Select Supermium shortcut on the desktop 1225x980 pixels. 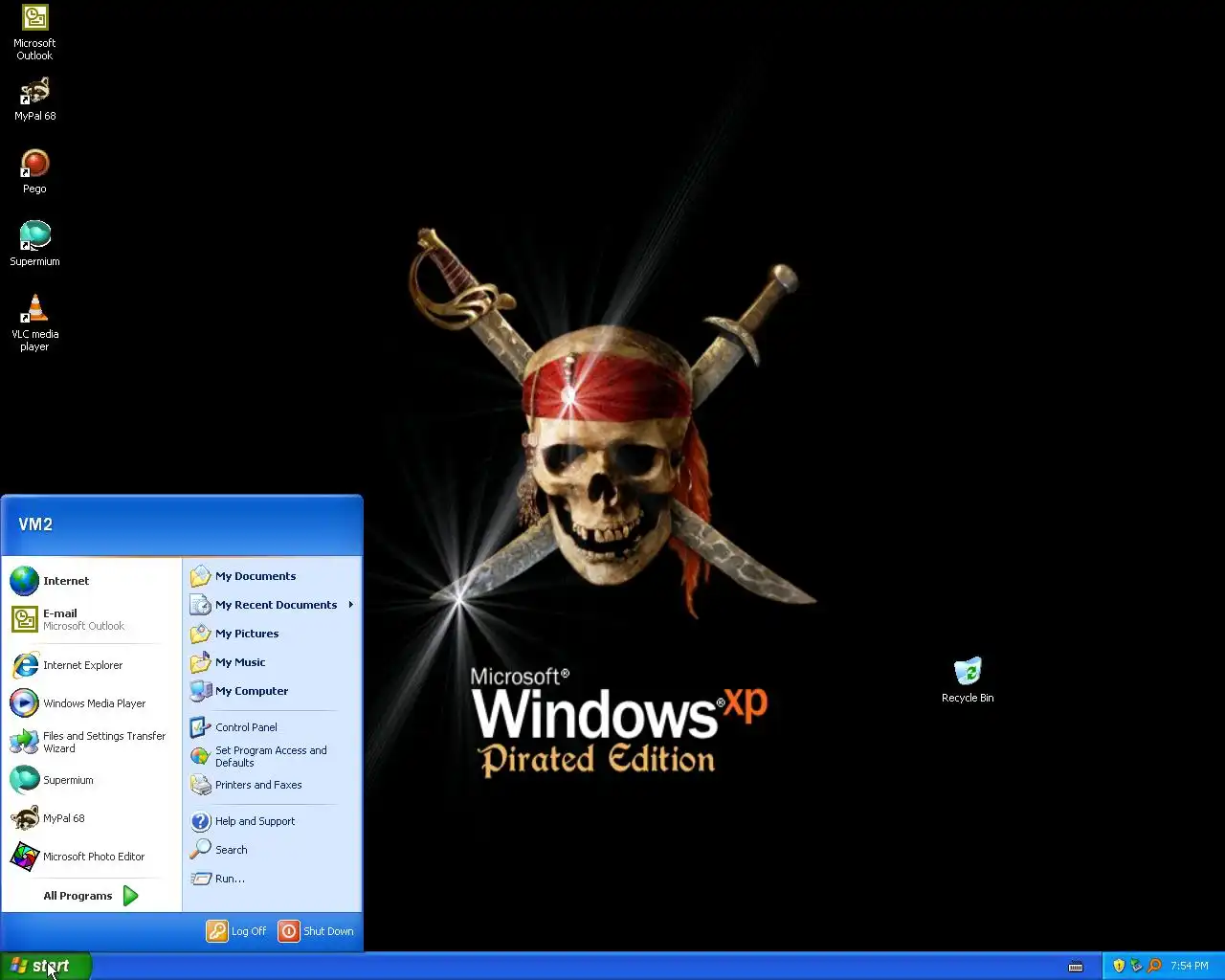point(34,244)
